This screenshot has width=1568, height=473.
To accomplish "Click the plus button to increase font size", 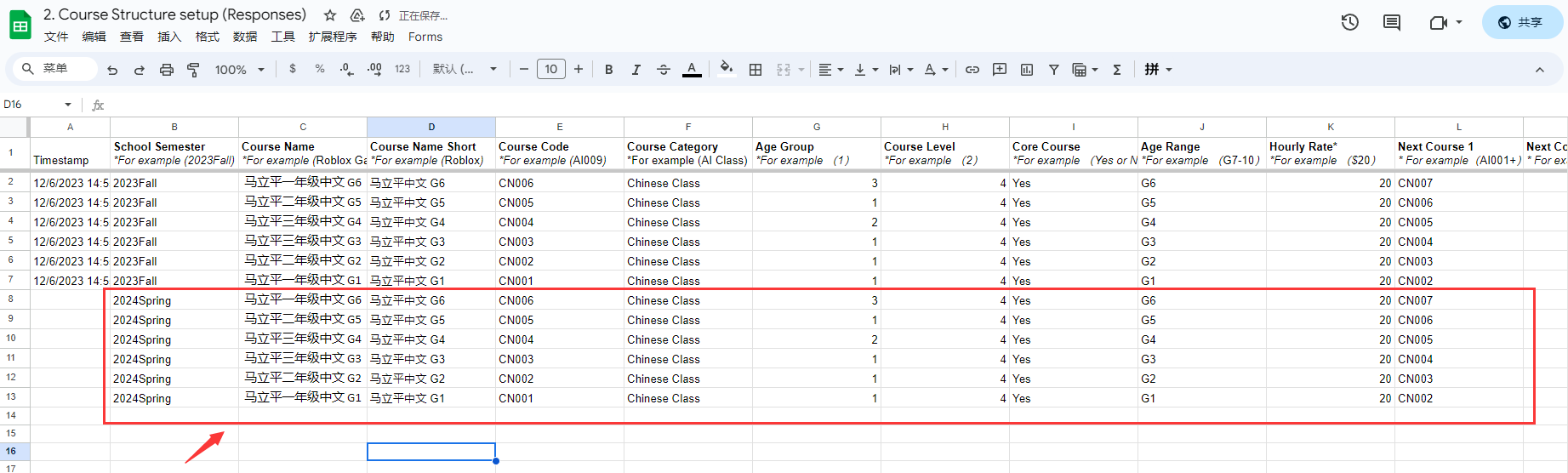I will click(579, 70).
